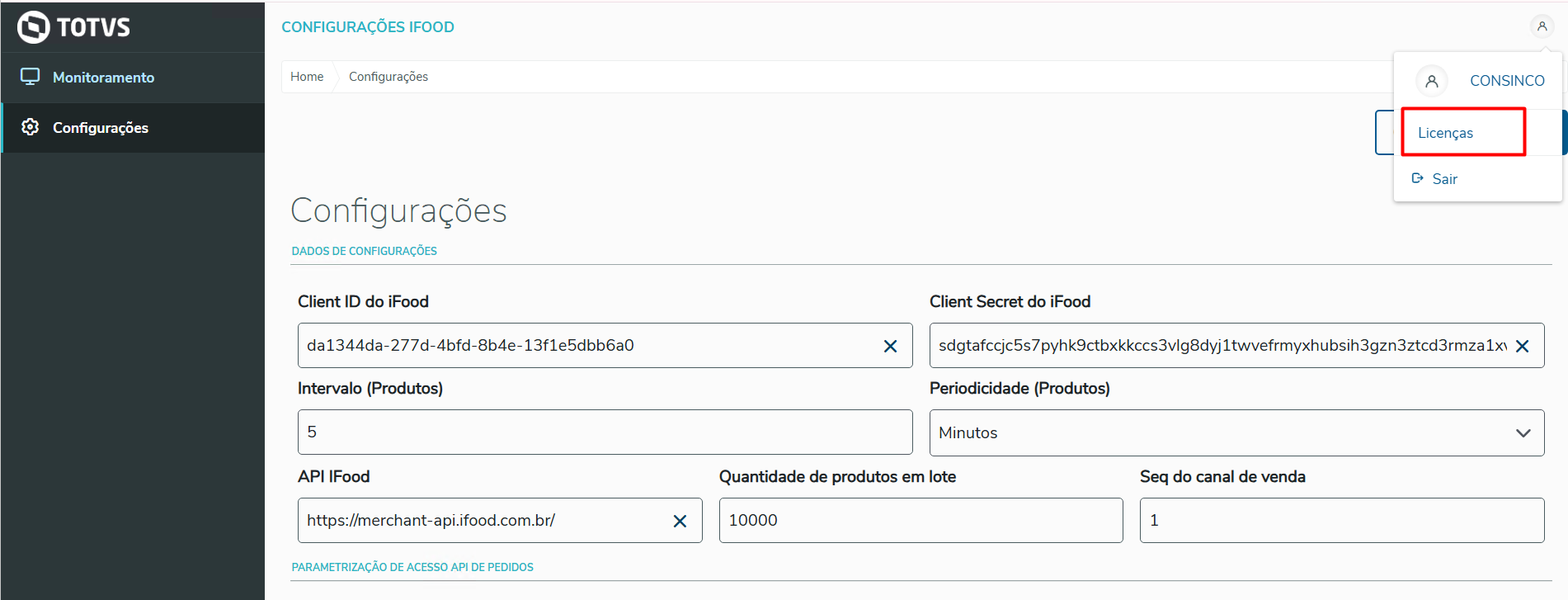Click the user profile icon at top right
1568x600 pixels.
coord(1542,26)
